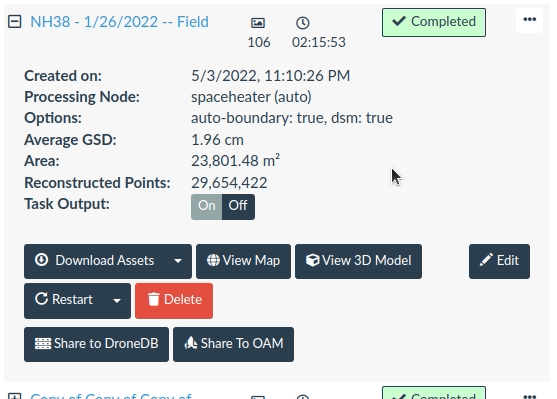The height and width of the screenshot is (399, 557).
Task: Expand the Copy of Copy task below
Action: click(x=15, y=396)
